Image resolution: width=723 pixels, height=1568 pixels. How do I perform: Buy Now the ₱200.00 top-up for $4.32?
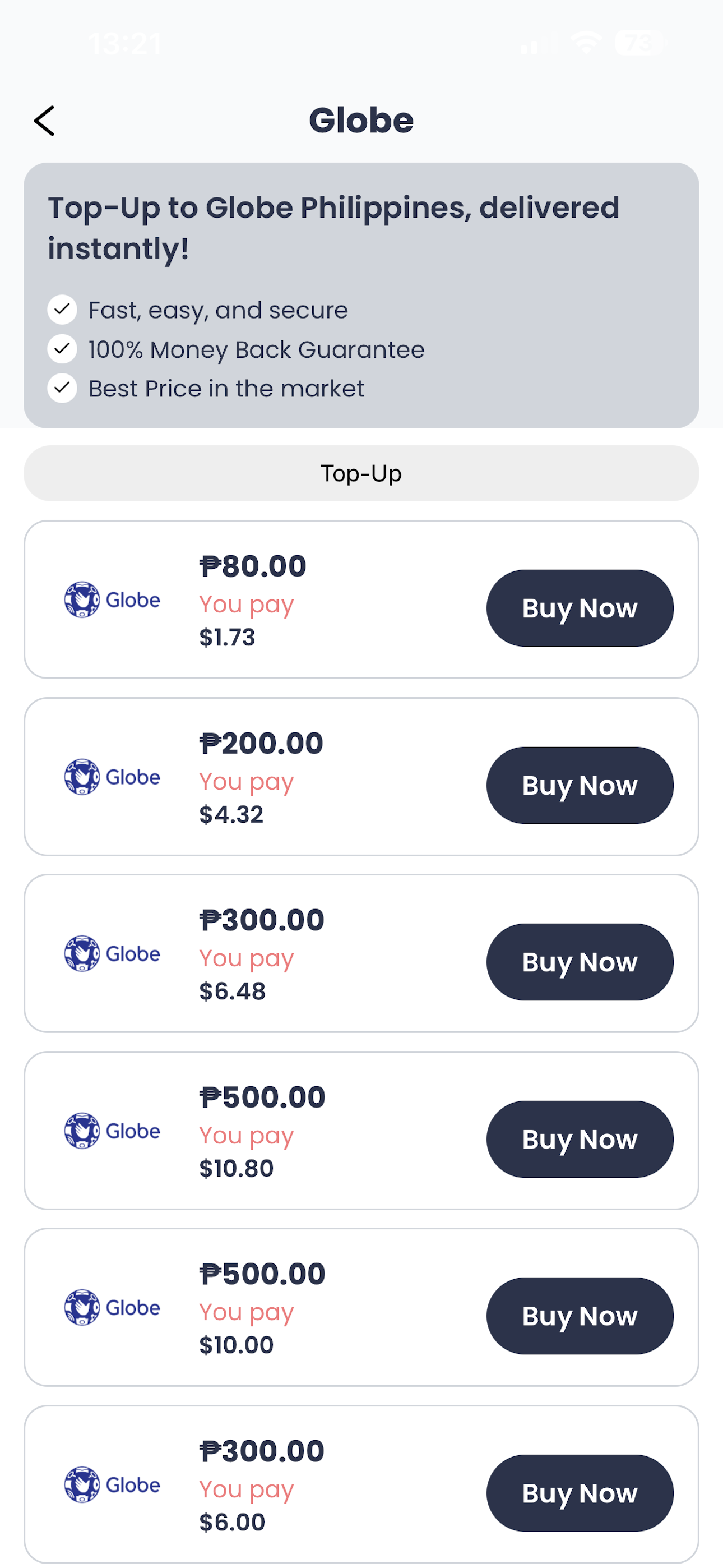tap(580, 785)
